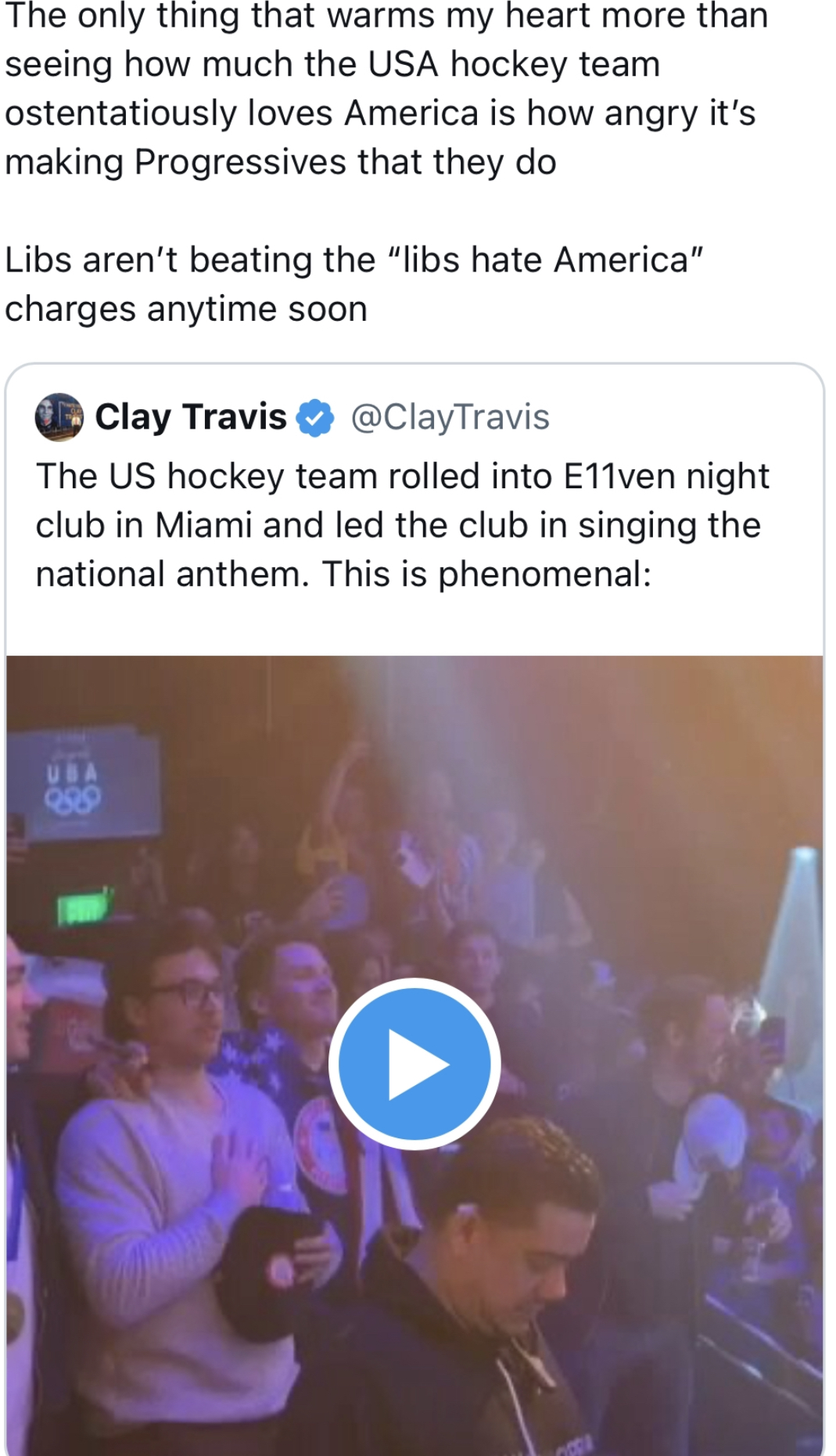Open Clay Travis profile avatar
Viewport: 836px width, 1456px height.
pos(59,417)
